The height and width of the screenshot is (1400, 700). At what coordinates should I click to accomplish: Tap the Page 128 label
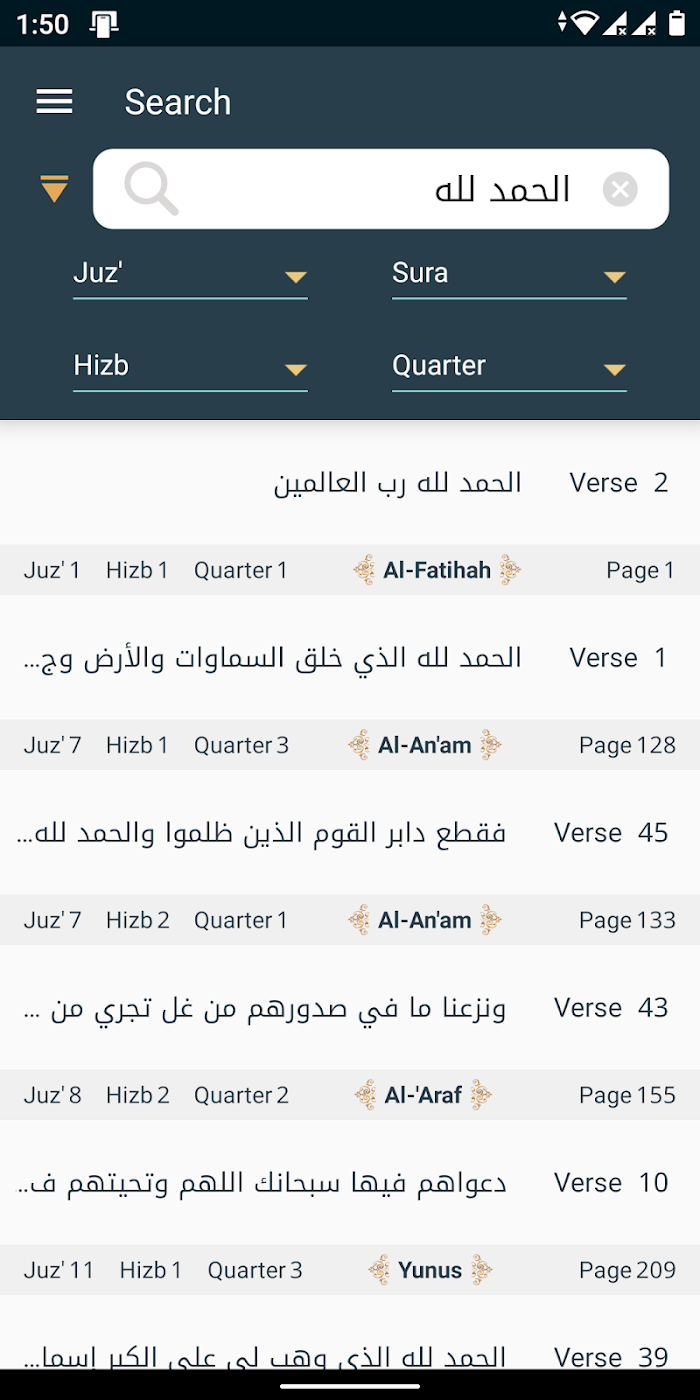click(x=627, y=746)
